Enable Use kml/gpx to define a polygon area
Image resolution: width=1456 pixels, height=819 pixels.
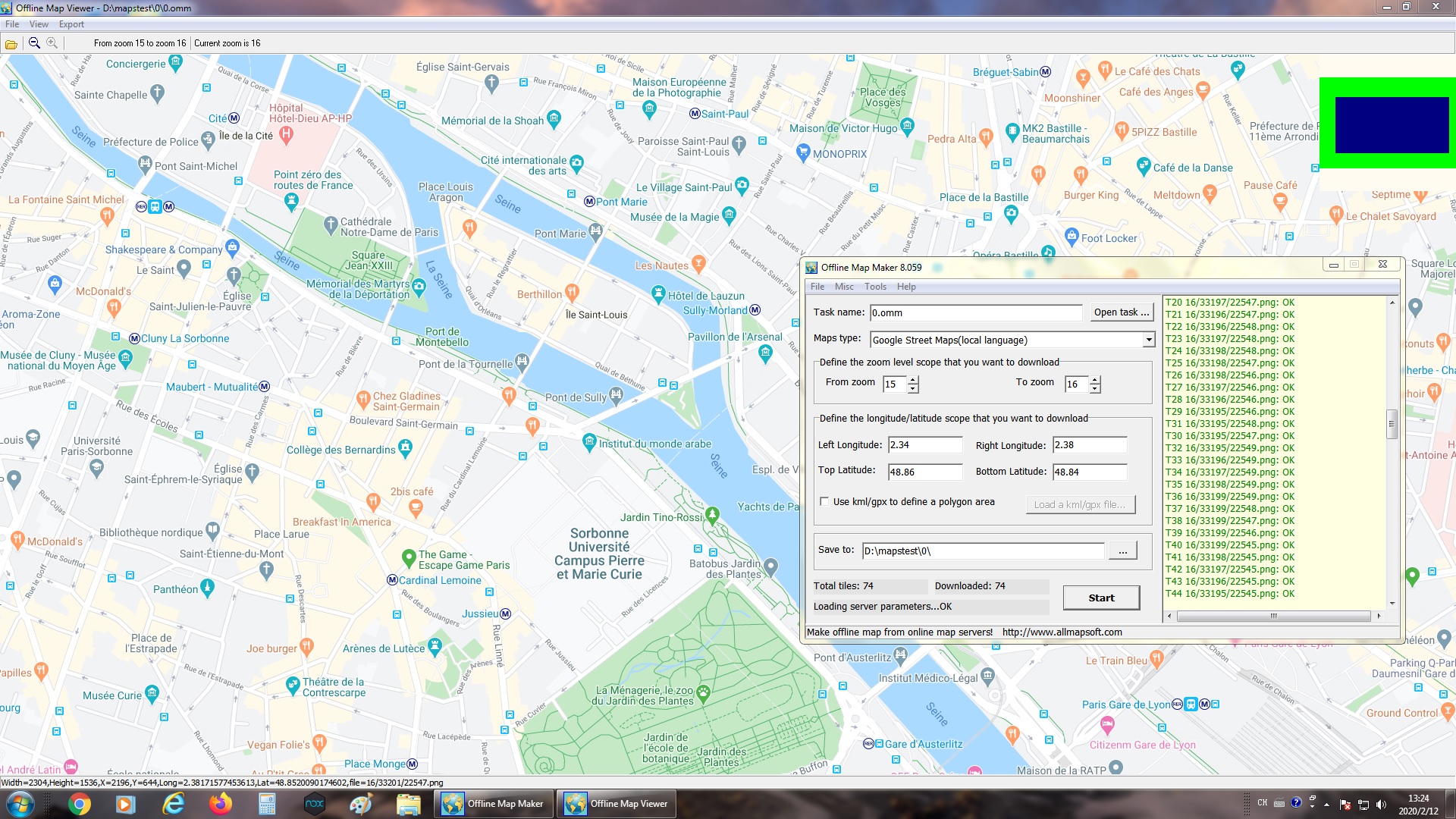tap(824, 501)
